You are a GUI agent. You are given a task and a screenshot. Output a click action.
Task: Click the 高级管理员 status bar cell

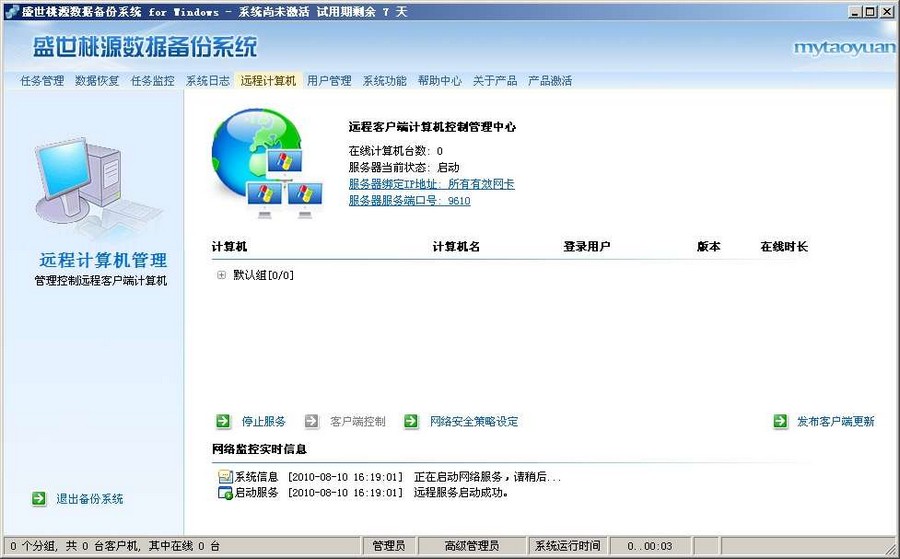coord(472,546)
